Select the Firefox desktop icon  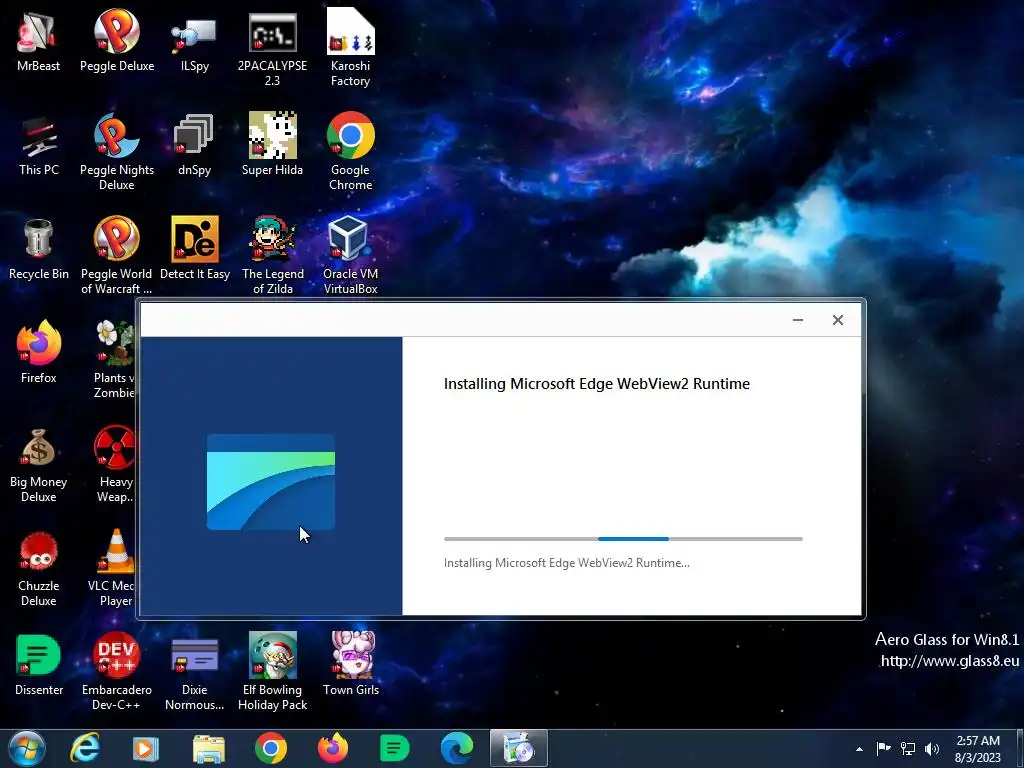tap(39, 353)
